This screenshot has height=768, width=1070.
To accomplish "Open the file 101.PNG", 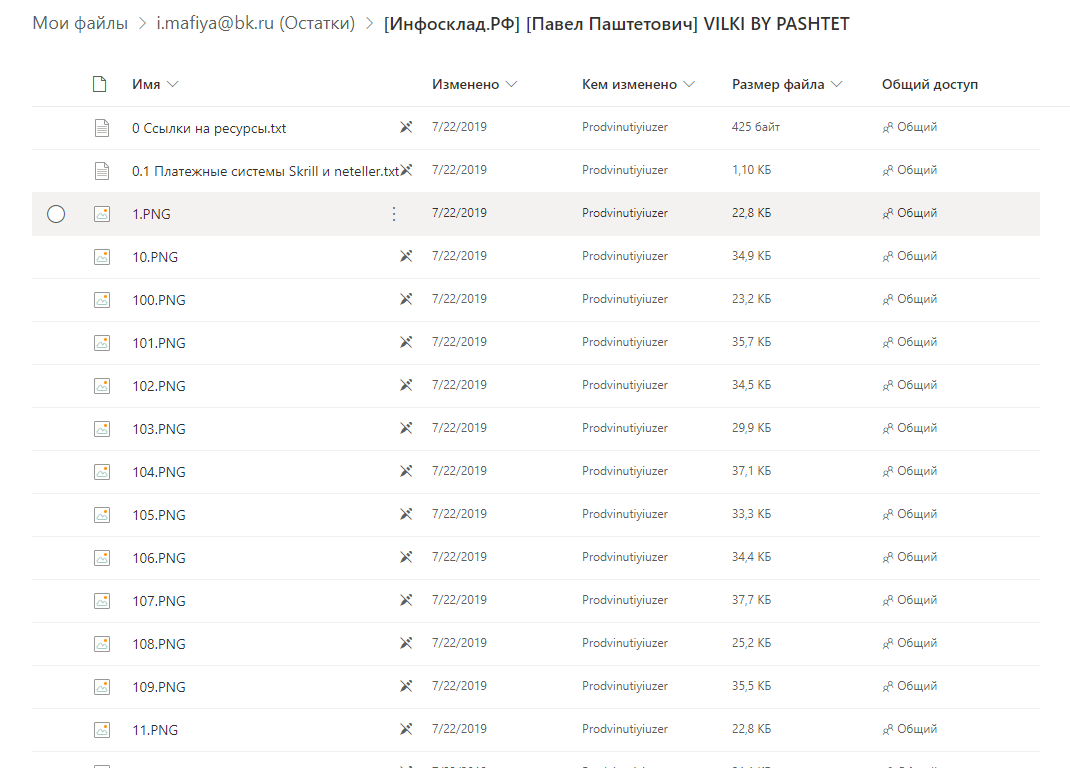I will (x=159, y=343).
